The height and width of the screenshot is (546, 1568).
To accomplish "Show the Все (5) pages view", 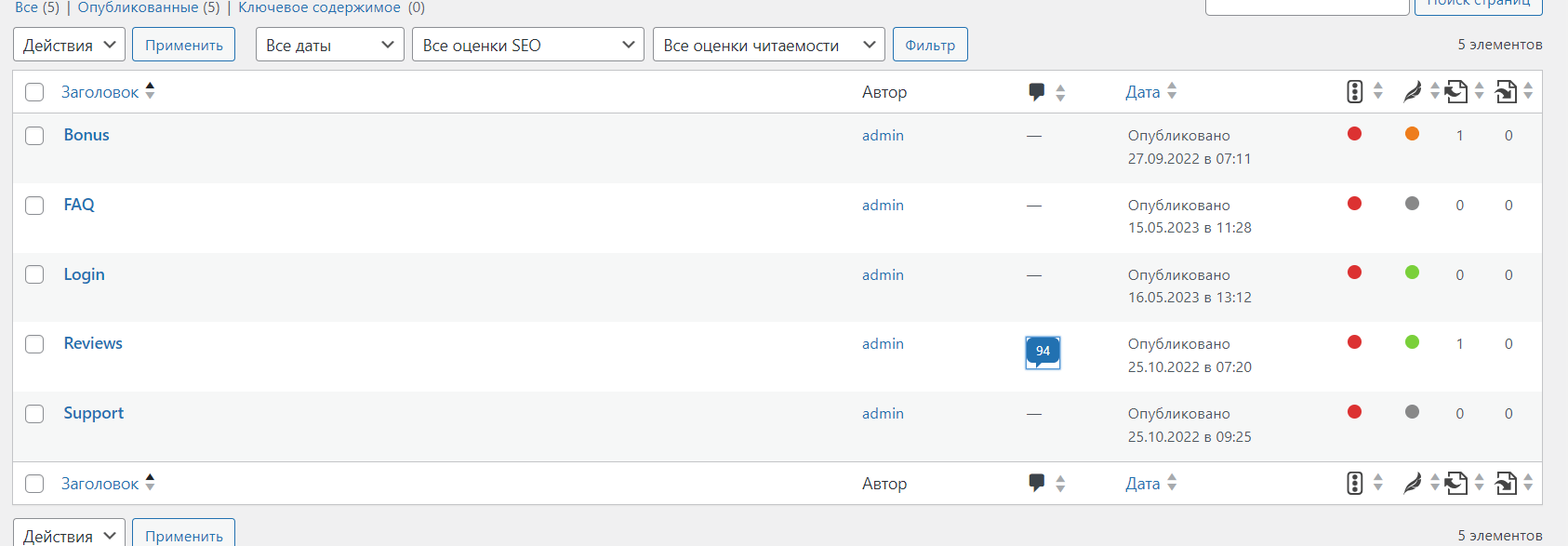I will click(37, 7).
